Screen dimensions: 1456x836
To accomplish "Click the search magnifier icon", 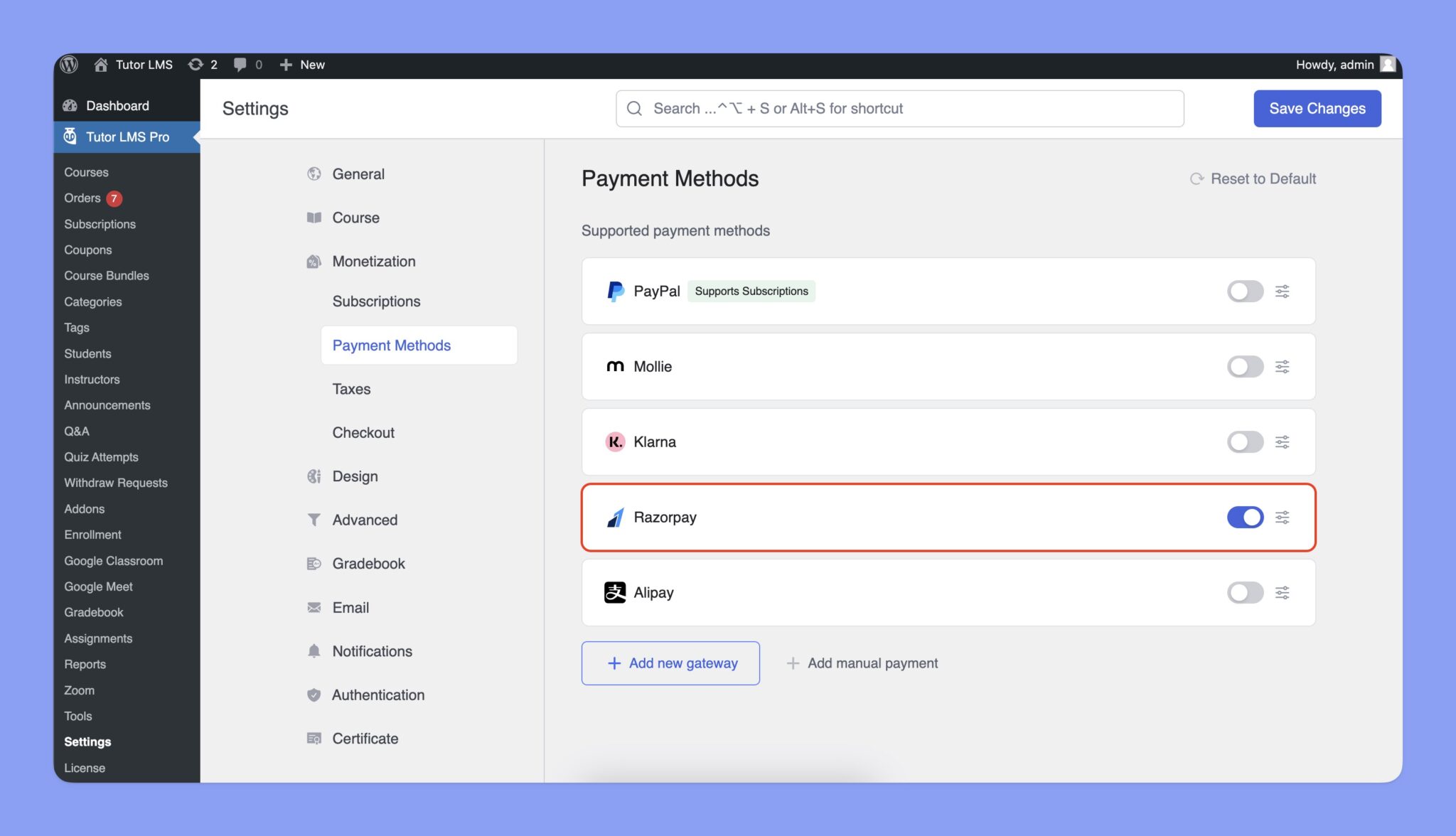I will click(633, 108).
